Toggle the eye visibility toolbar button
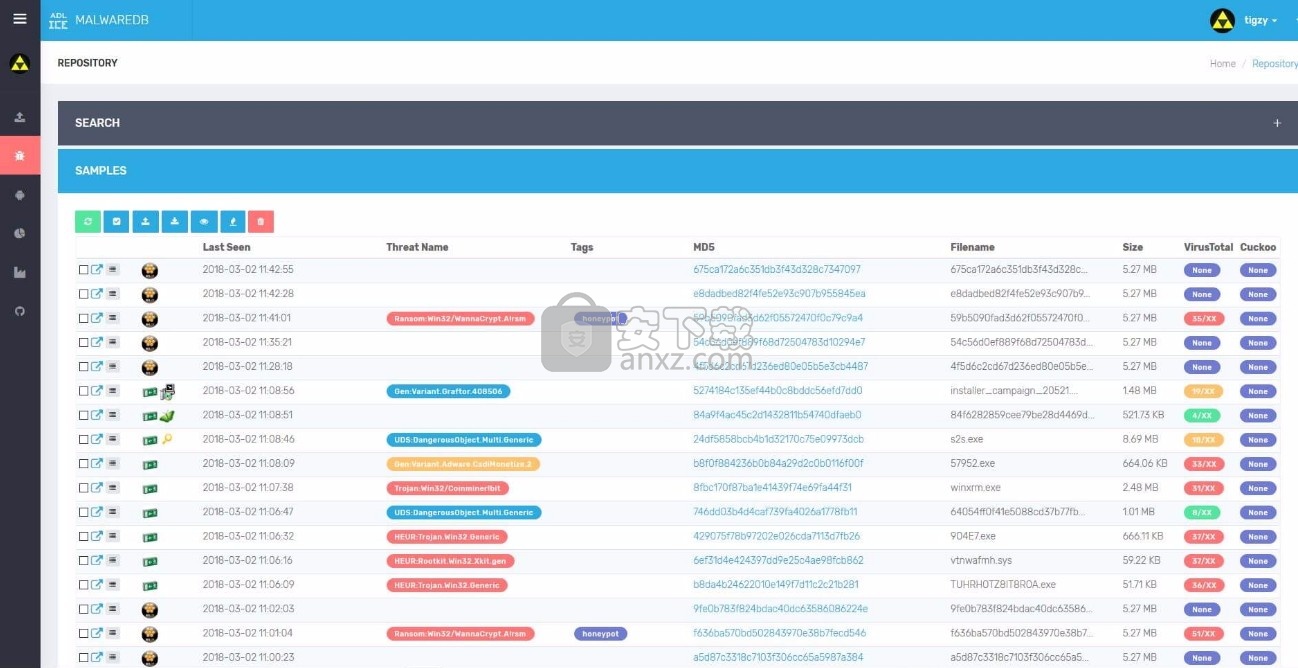Image resolution: width=1298 pixels, height=668 pixels. click(204, 222)
